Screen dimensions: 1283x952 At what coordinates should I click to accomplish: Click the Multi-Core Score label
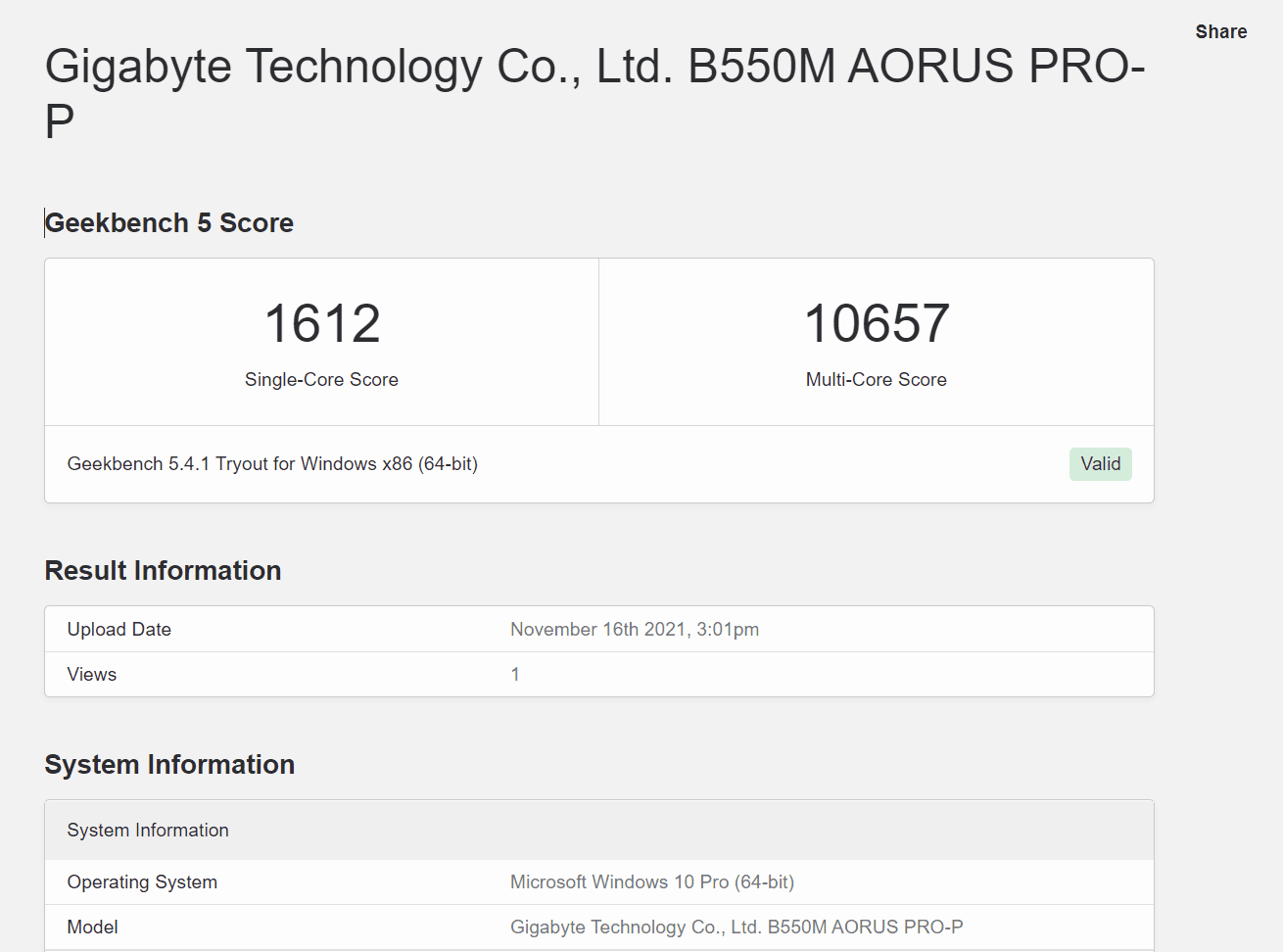(x=877, y=380)
